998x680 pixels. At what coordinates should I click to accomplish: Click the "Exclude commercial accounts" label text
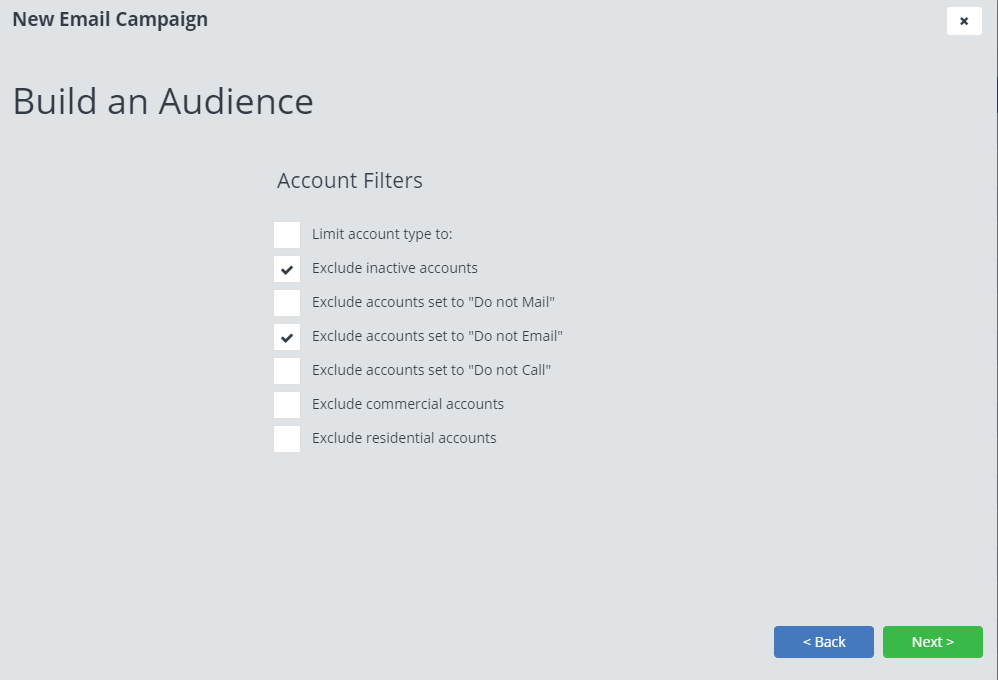tap(407, 404)
